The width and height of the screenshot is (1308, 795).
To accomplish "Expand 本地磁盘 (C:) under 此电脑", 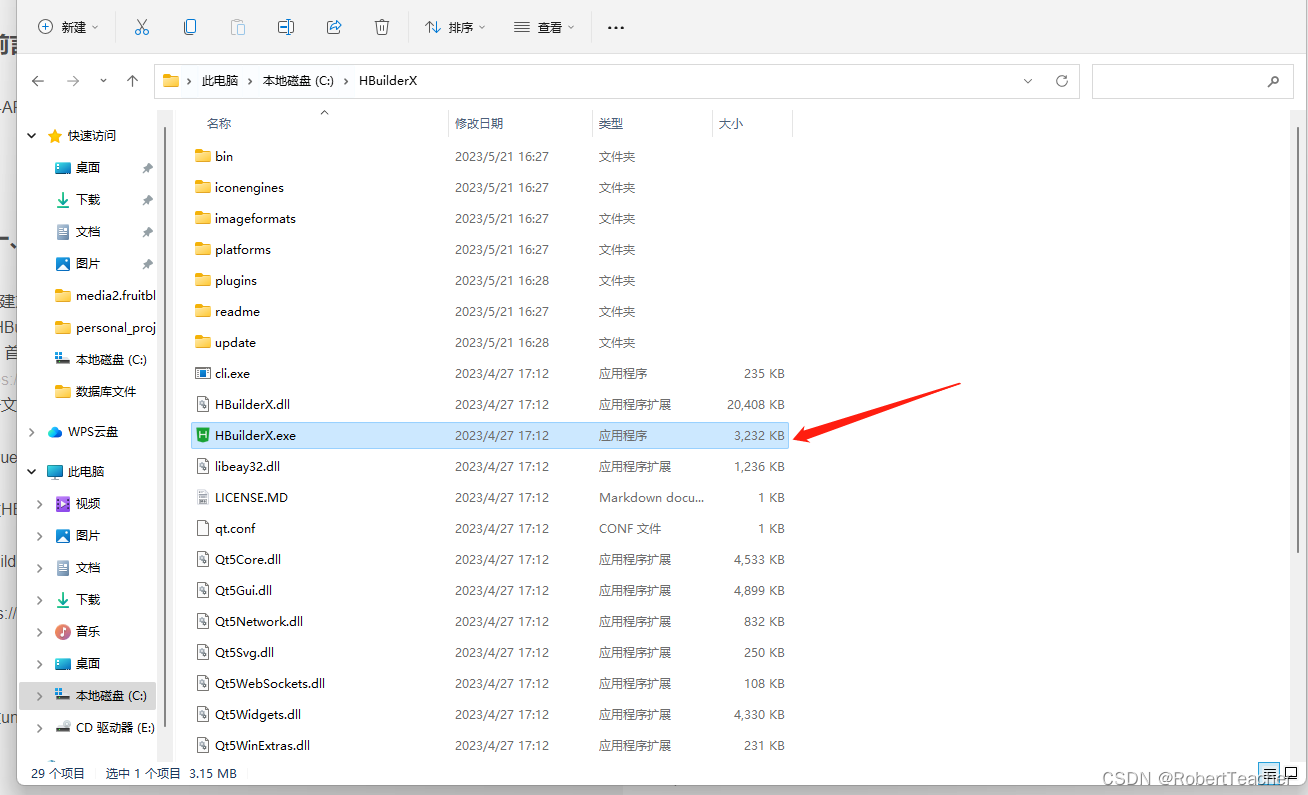I will 40,695.
